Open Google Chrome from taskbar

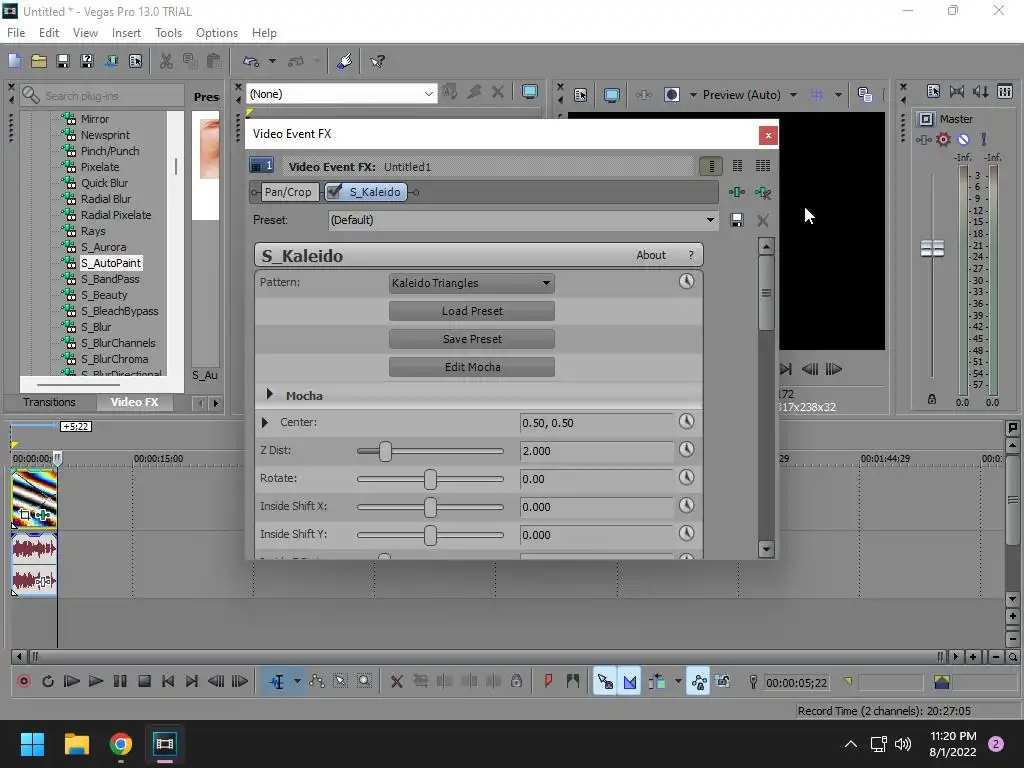tap(121, 744)
